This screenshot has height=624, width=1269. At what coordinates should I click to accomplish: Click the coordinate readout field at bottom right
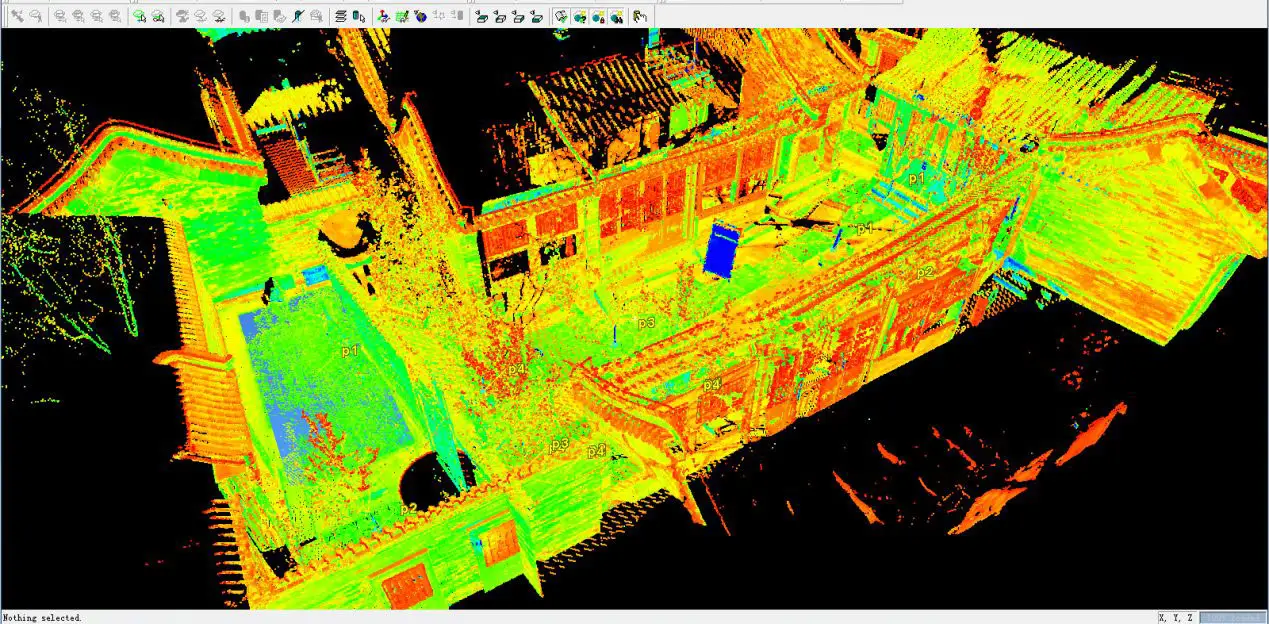pyautogui.click(x=1230, y=618)
